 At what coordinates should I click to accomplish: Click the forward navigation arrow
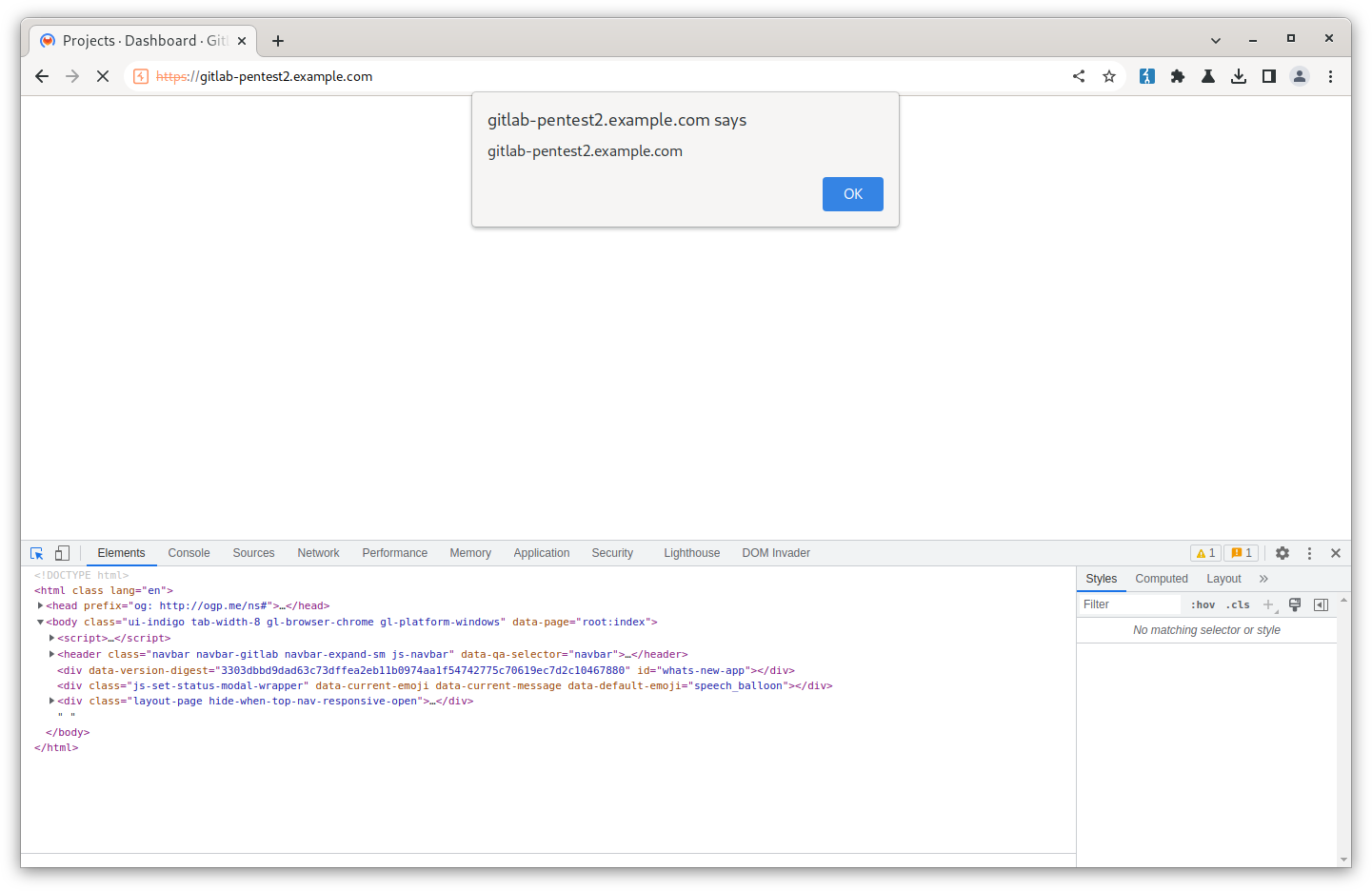72,76
